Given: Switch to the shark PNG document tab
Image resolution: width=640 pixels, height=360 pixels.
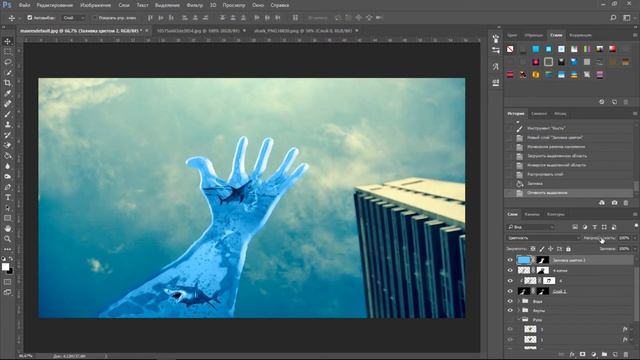Looking at the screenshot, I should tap(303, 31).
